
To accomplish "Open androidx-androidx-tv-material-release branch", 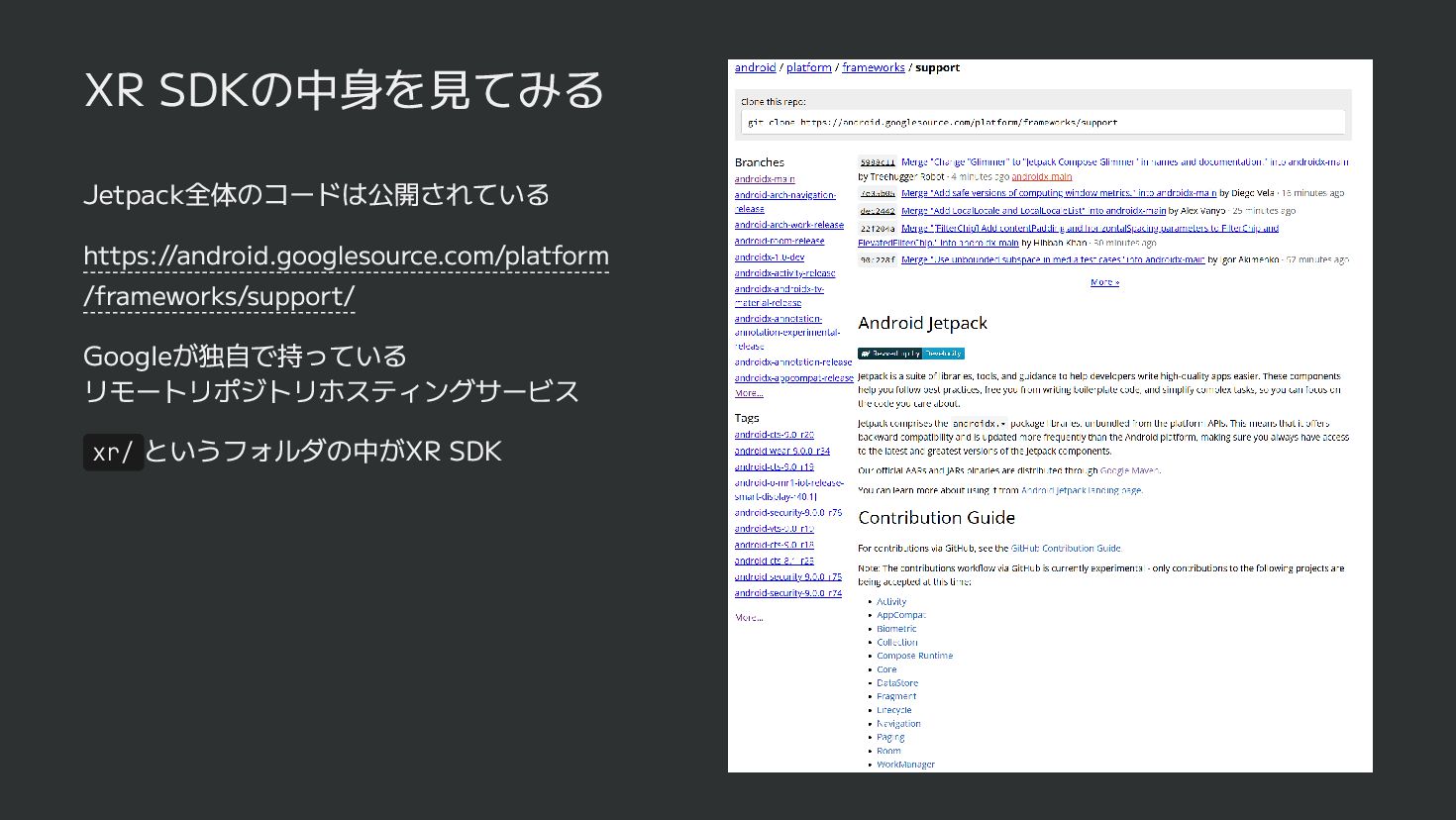I will click(x=779, y=296).
